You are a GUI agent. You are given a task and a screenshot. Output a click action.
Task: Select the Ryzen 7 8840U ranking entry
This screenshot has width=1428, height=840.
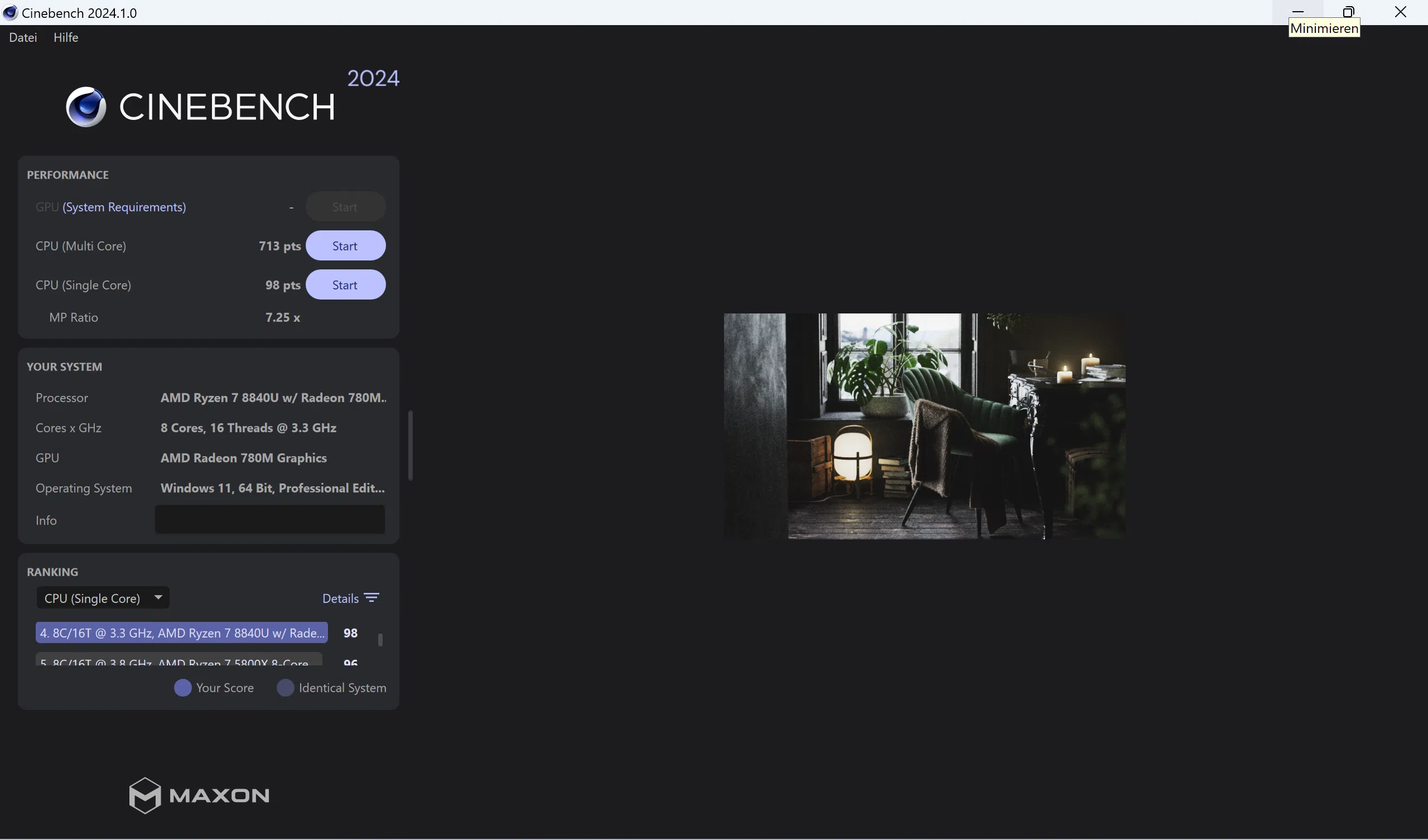pyautogui.click(x=181, y=633)
